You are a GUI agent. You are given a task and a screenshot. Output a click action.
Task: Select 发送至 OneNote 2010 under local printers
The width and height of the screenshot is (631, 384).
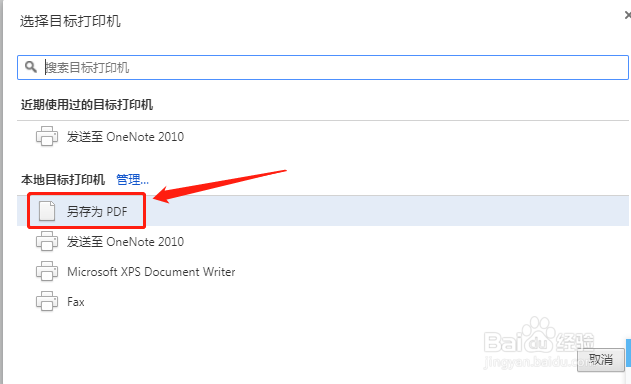click(125, 242)
